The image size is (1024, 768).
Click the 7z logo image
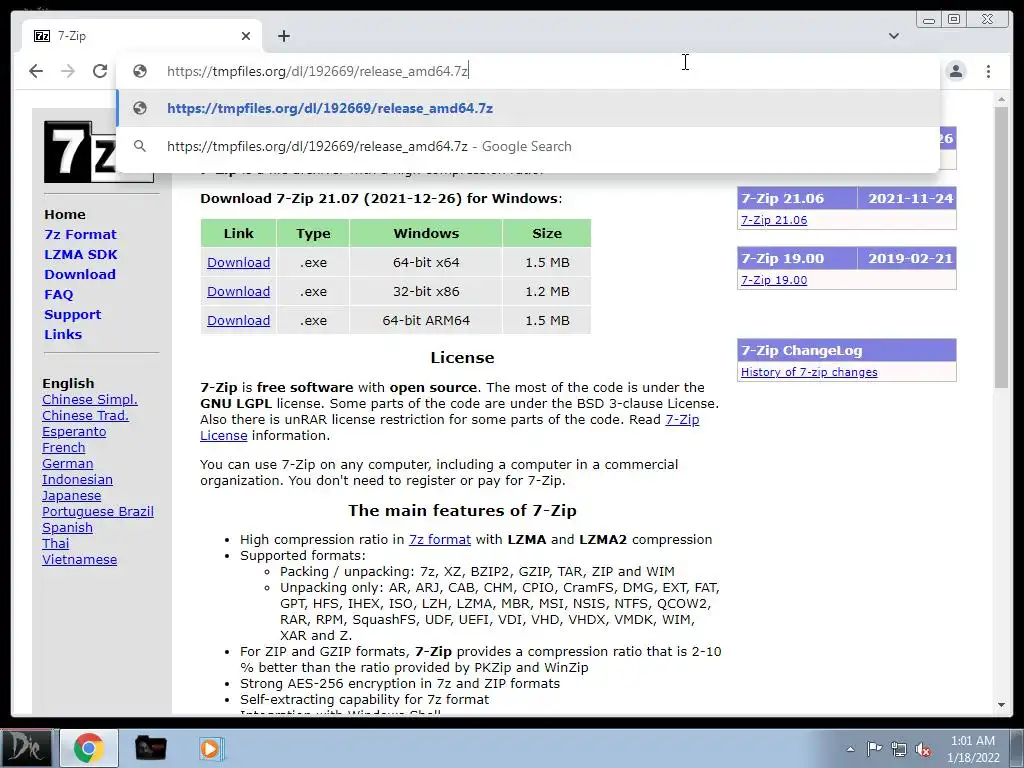[x=80, y=152]
